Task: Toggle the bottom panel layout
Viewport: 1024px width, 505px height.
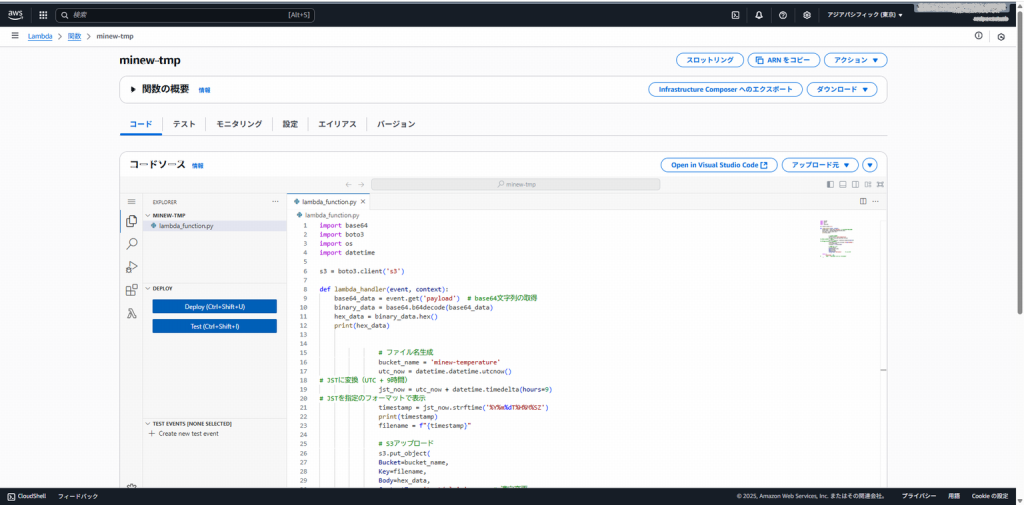Action: 842,184
